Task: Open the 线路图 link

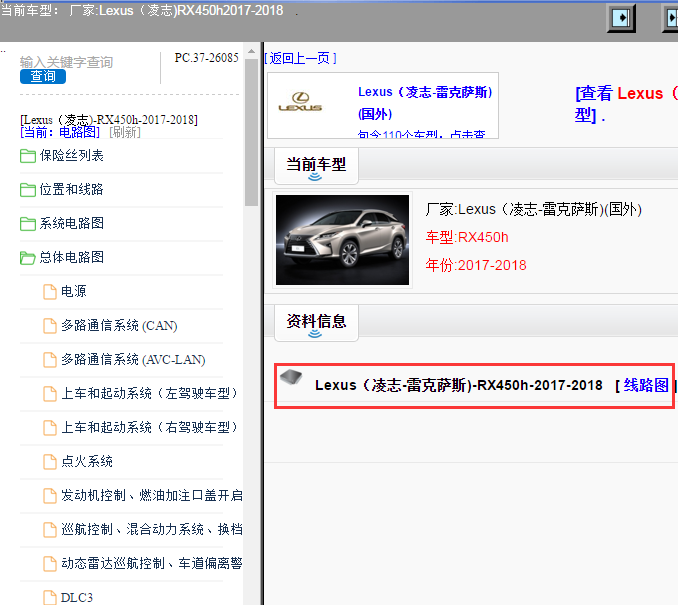Action: pos(646,385)
